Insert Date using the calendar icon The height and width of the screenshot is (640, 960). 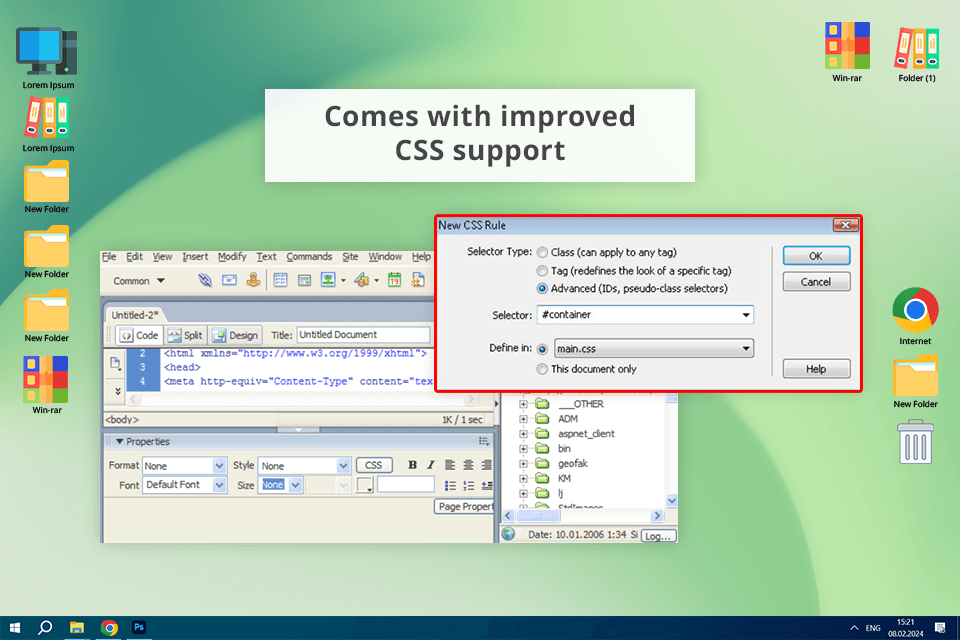pos(394,280)
